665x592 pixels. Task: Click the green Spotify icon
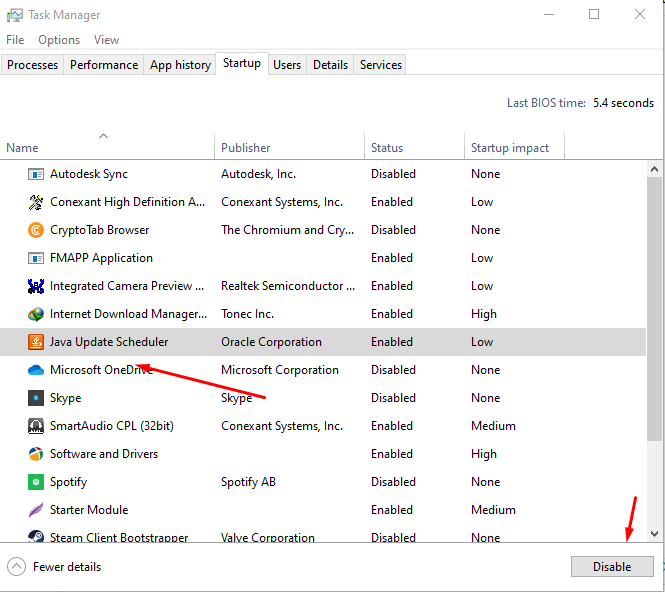click(36, 482)
